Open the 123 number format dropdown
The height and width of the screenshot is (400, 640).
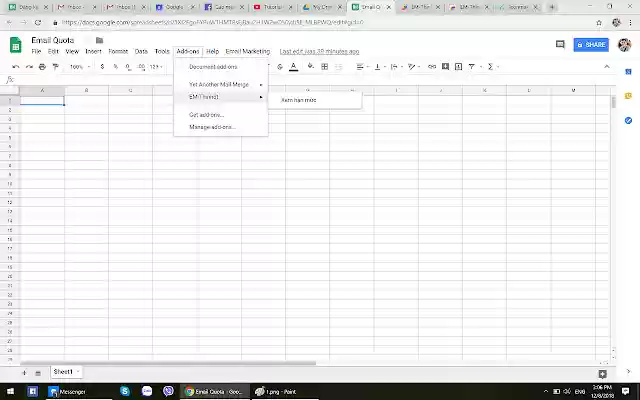coord(156,67)
